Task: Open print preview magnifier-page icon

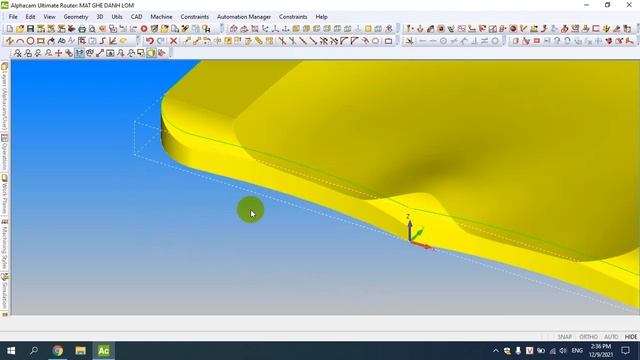Action: point(92,29)
